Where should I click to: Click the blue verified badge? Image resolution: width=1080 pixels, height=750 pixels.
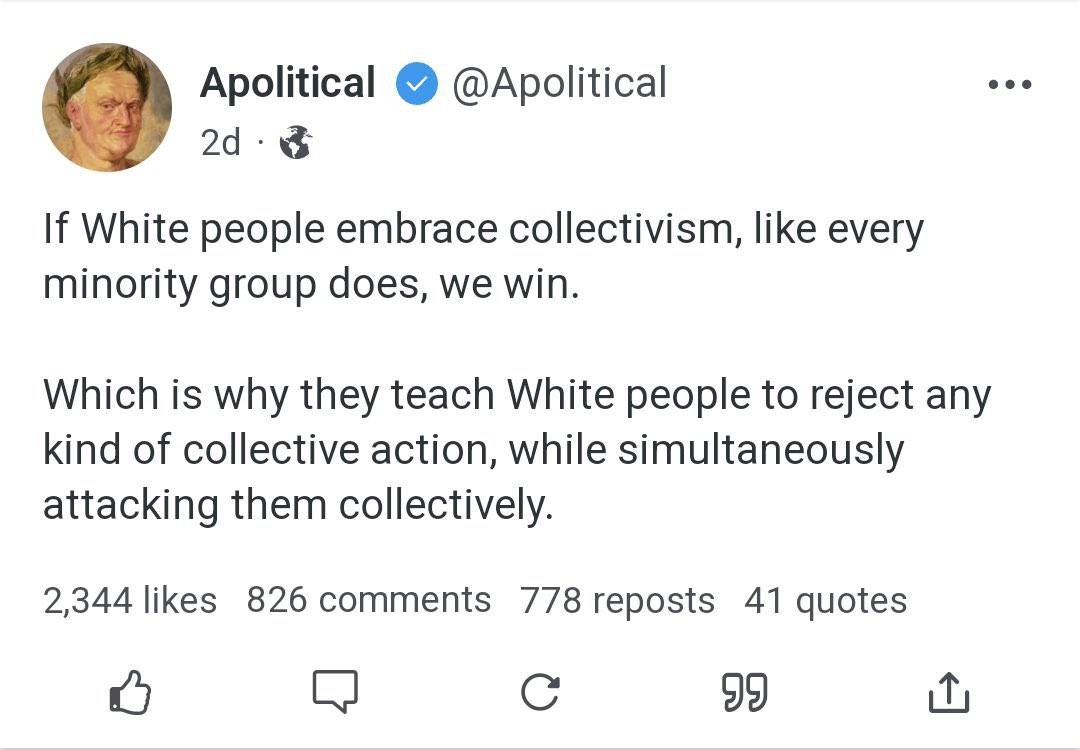[x=415, y=84]
